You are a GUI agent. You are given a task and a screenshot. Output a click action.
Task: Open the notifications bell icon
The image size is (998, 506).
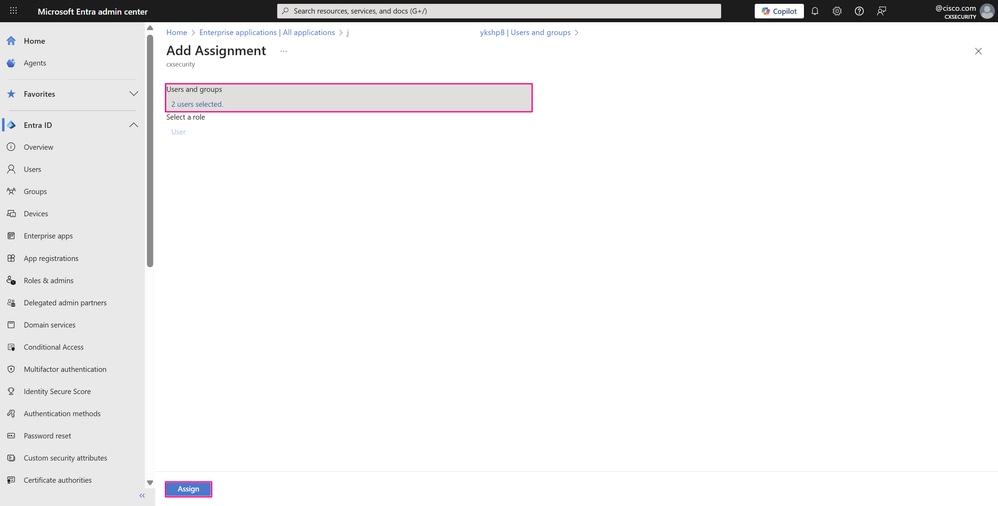(x=815, y=11)
